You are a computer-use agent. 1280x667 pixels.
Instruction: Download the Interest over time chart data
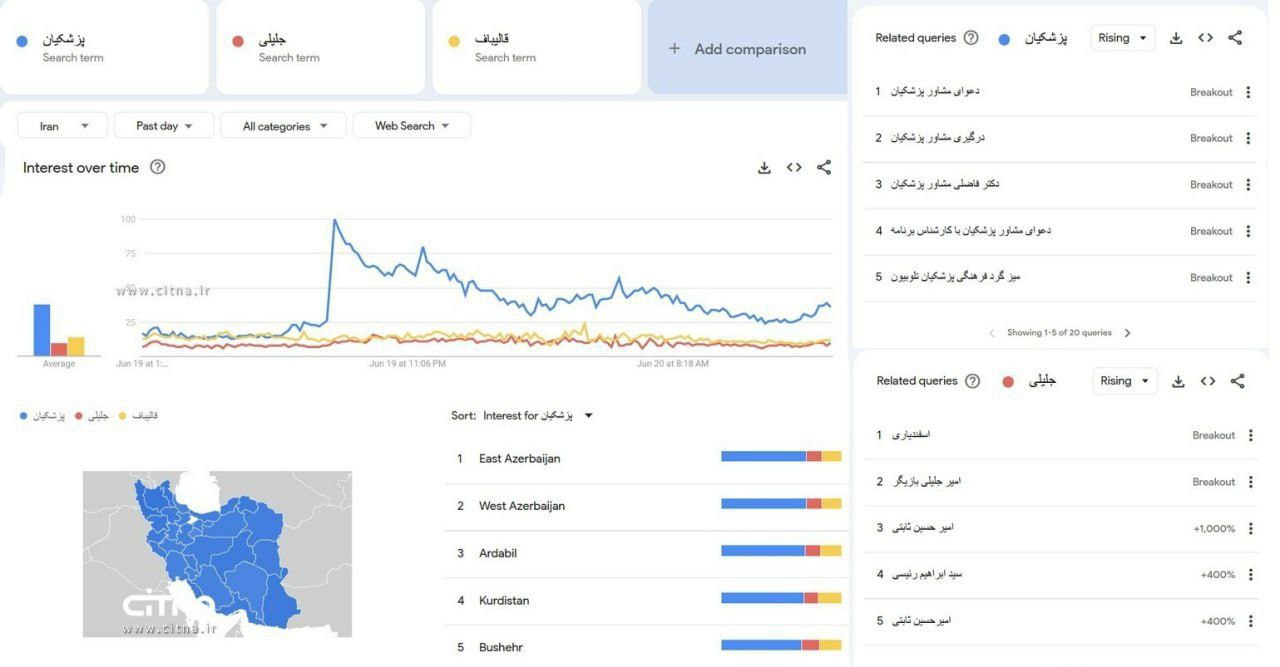(764, 167)
